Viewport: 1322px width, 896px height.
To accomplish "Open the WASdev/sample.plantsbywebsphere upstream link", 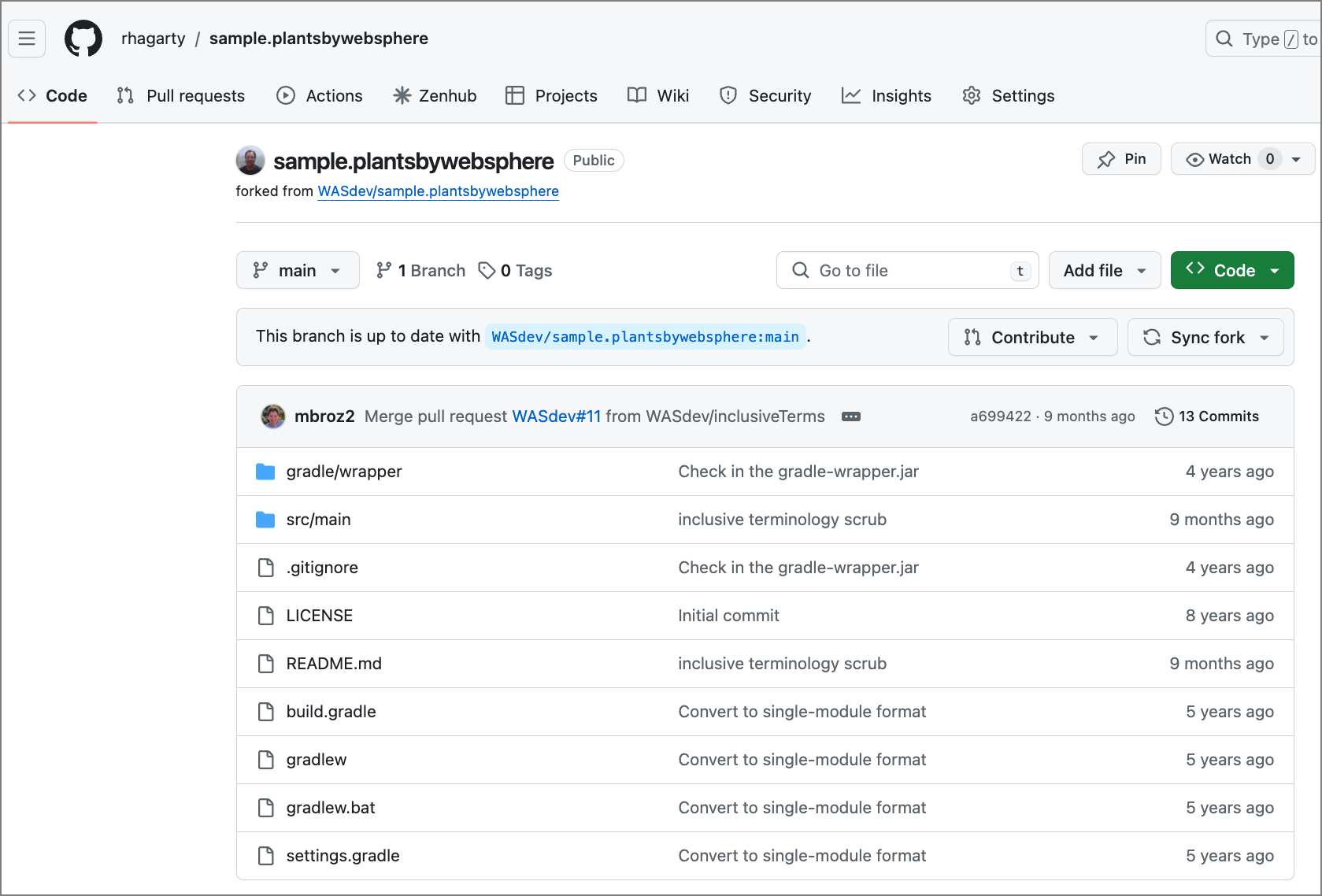I will point(438,191).
